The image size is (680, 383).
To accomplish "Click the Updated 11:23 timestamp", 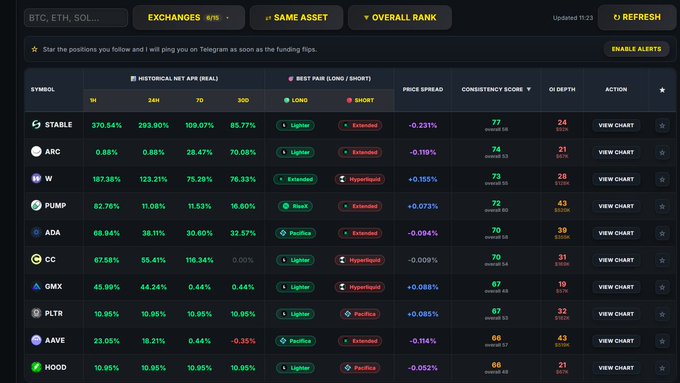I will [572, 18].
